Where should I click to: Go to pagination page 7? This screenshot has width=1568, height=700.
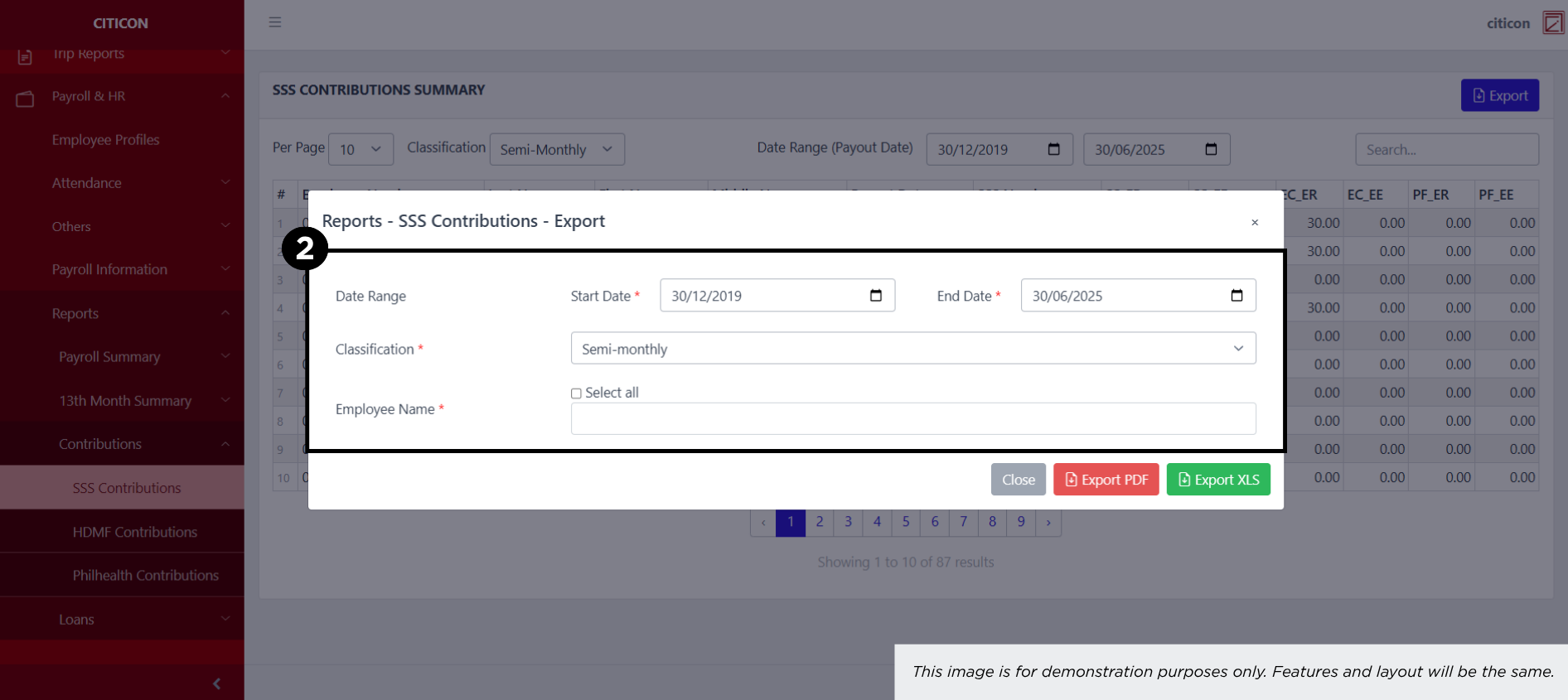click(x=964, y=522)
